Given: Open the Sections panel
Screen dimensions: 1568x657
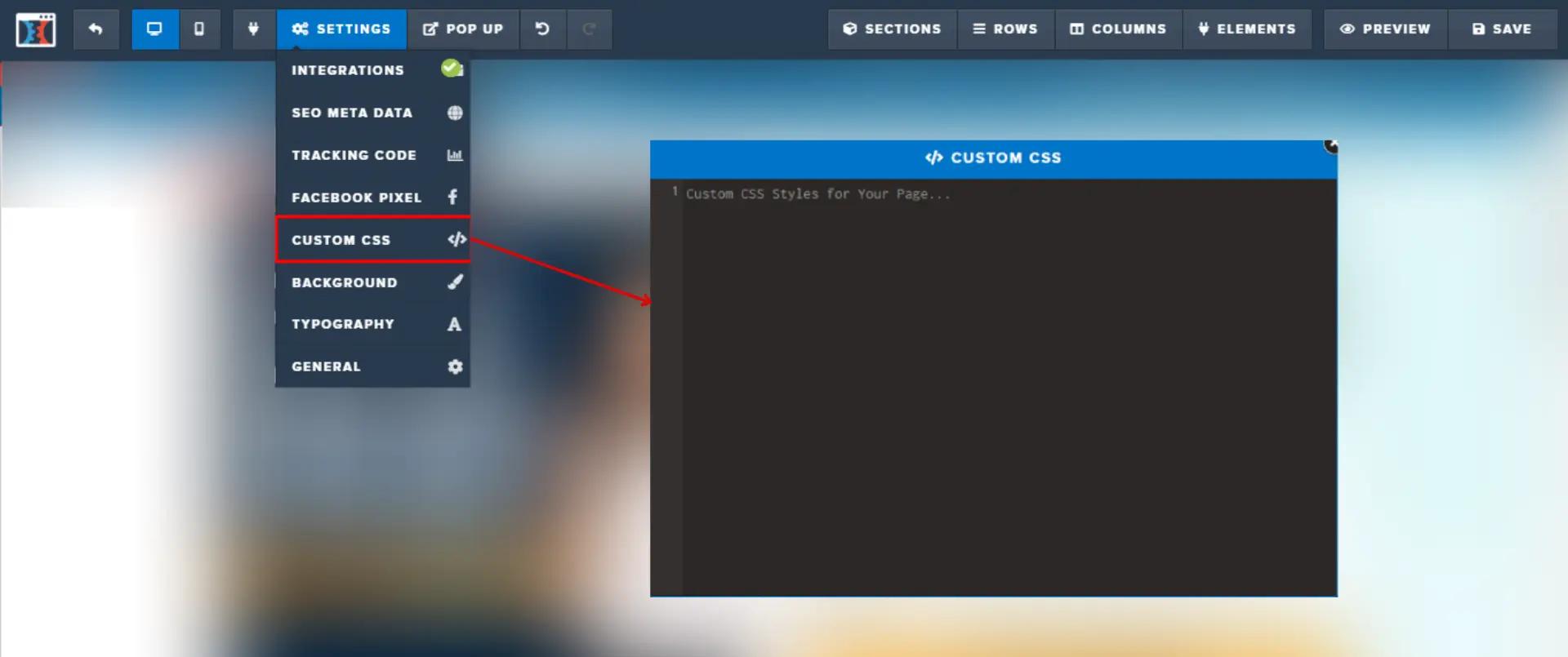Looking at the screenshot, I should [x=892, y=29].
